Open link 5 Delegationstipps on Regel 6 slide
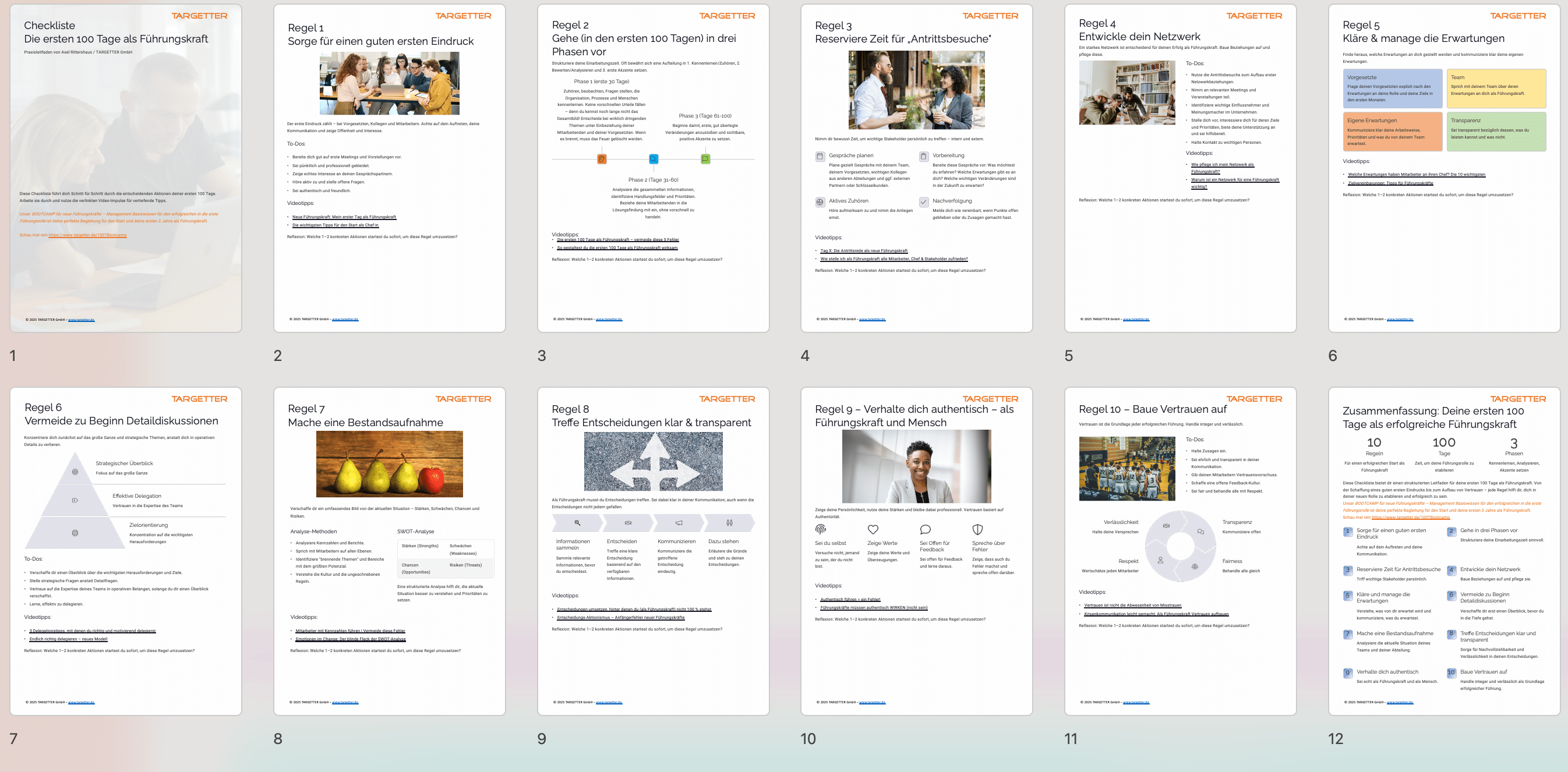 93,631
